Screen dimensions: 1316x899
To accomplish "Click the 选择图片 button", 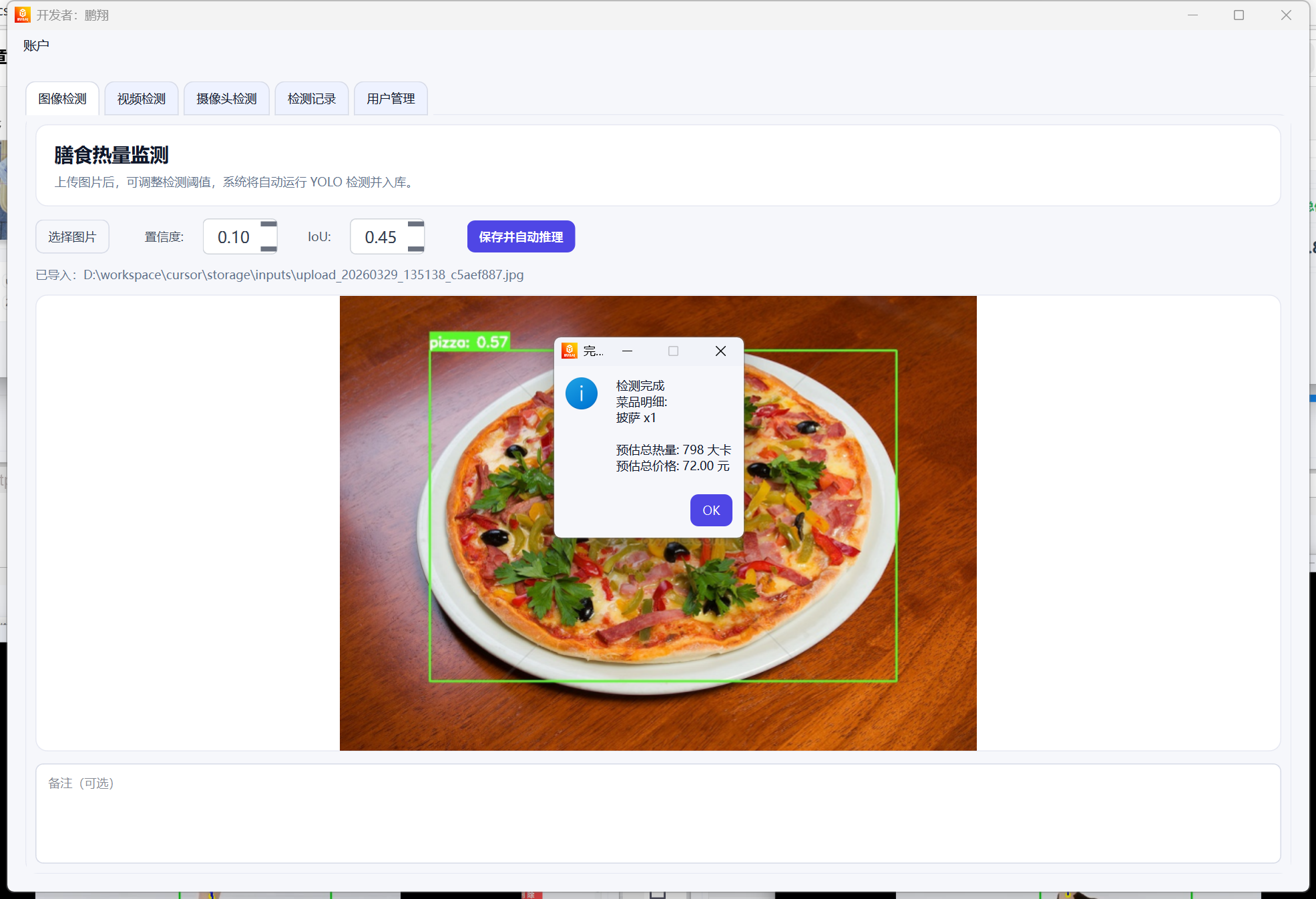I will (72, 237).
